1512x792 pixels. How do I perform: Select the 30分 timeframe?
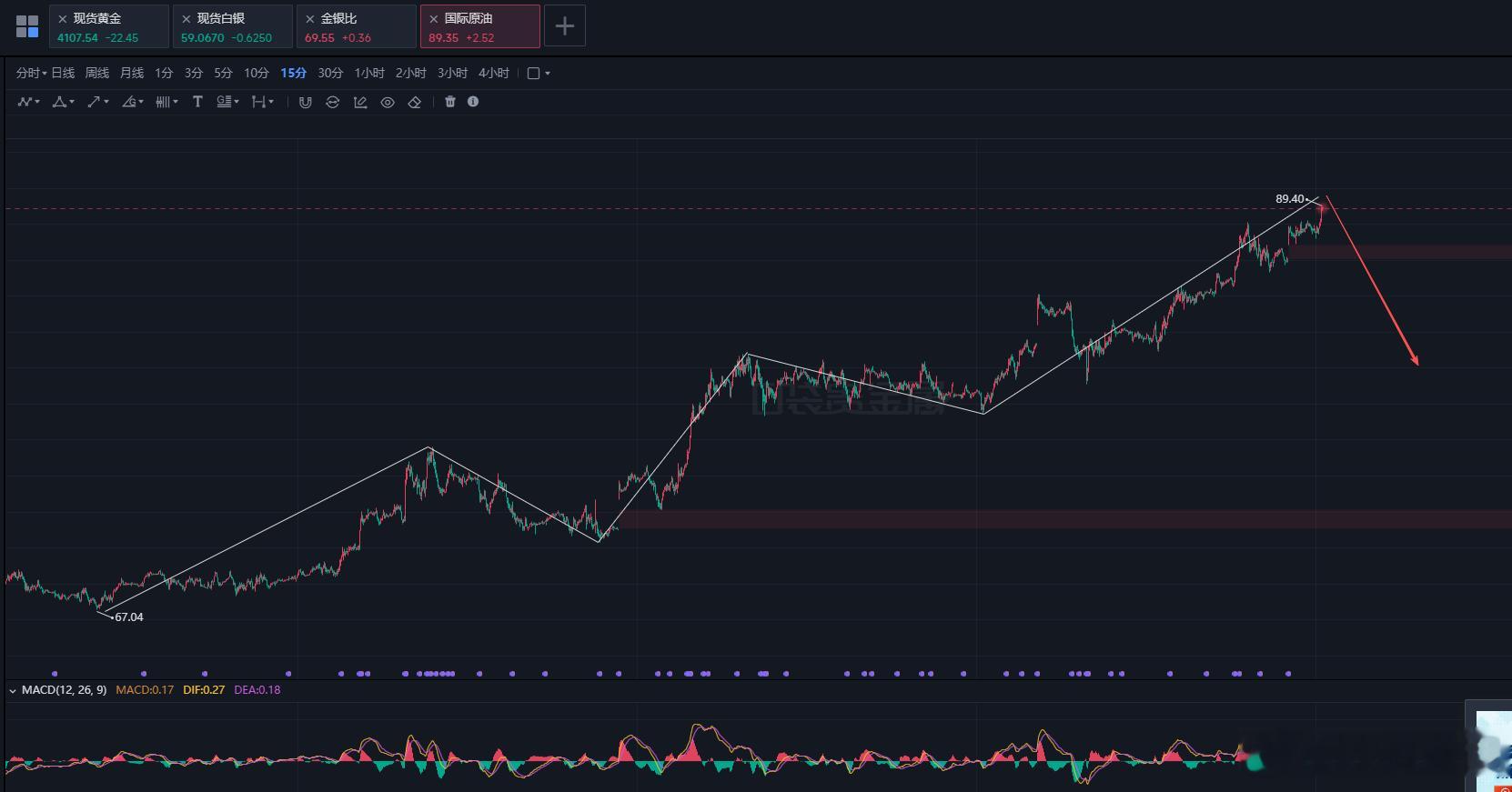pyautogui.click(x=330, y=73)
